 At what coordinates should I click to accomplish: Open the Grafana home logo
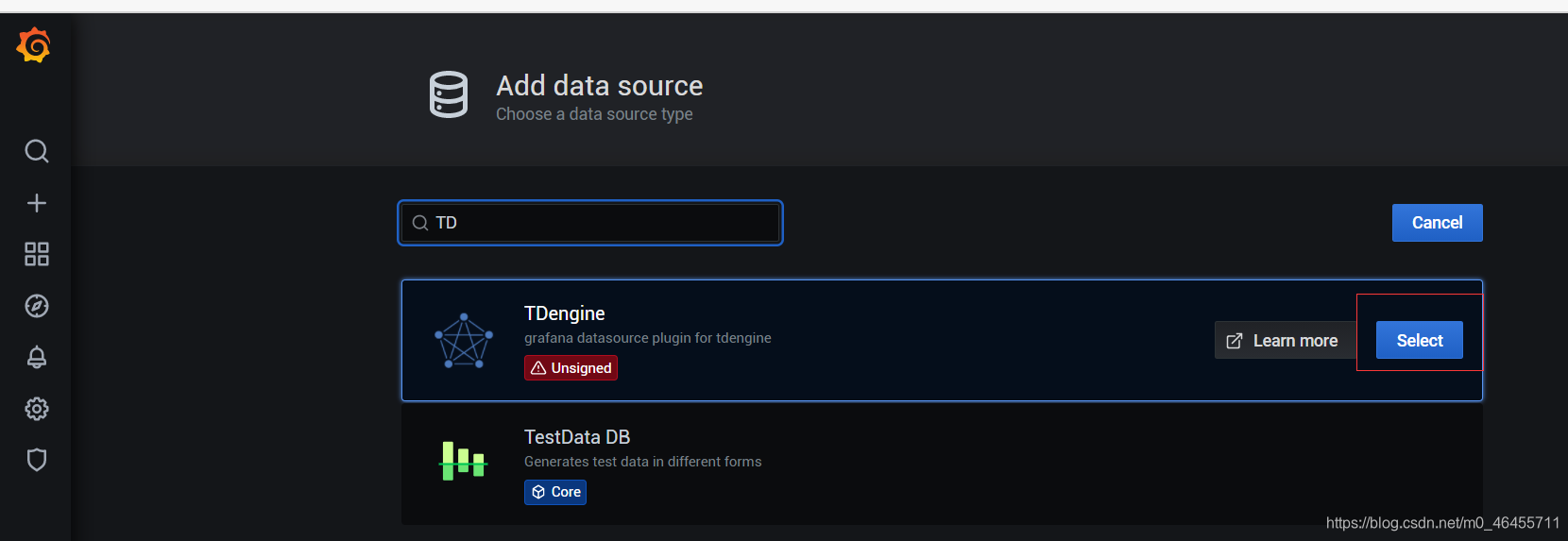click(x=34, y=45)
